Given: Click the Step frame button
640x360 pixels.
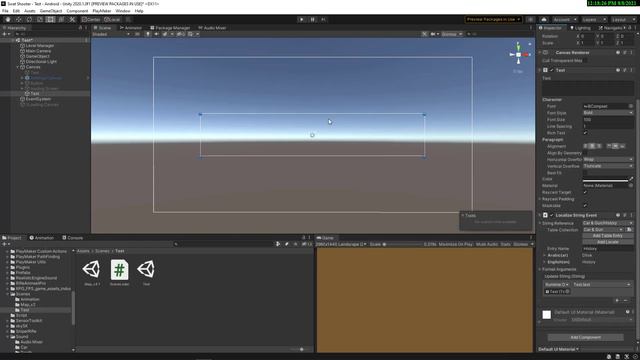Looking at the screenshot, I should coord(323,19).
